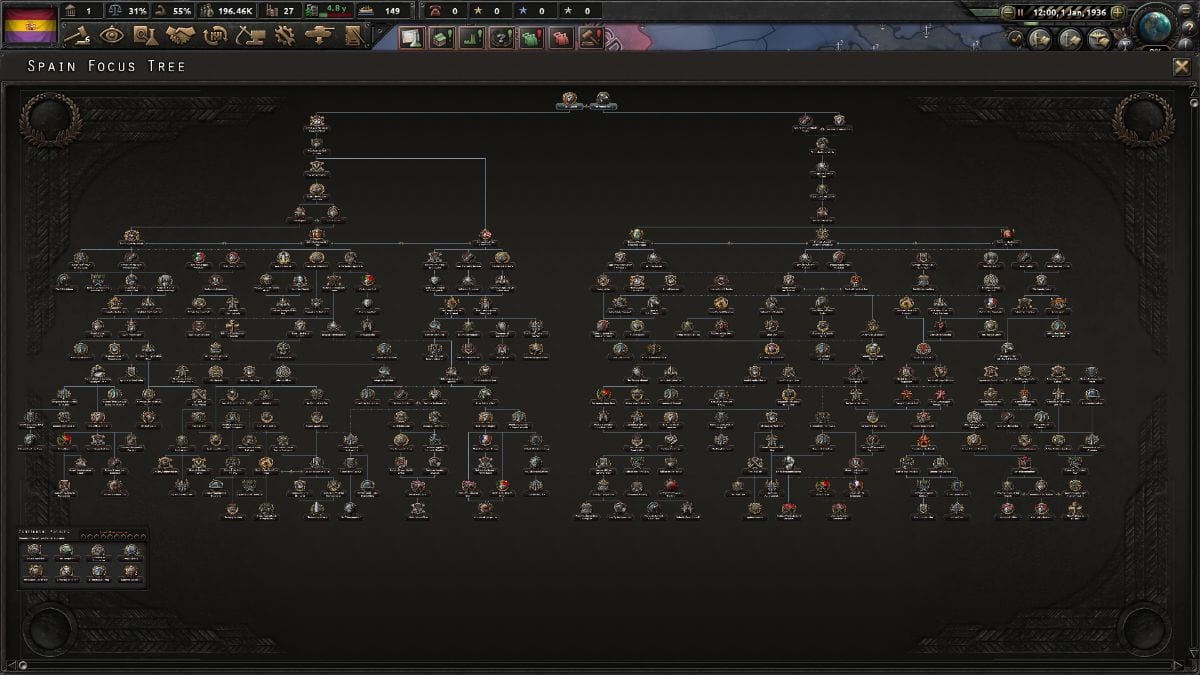This screenshot has height=675, width=1200.
Task: Open Recruit & Deploy via the tank icon
Action: tap(319, 37)
